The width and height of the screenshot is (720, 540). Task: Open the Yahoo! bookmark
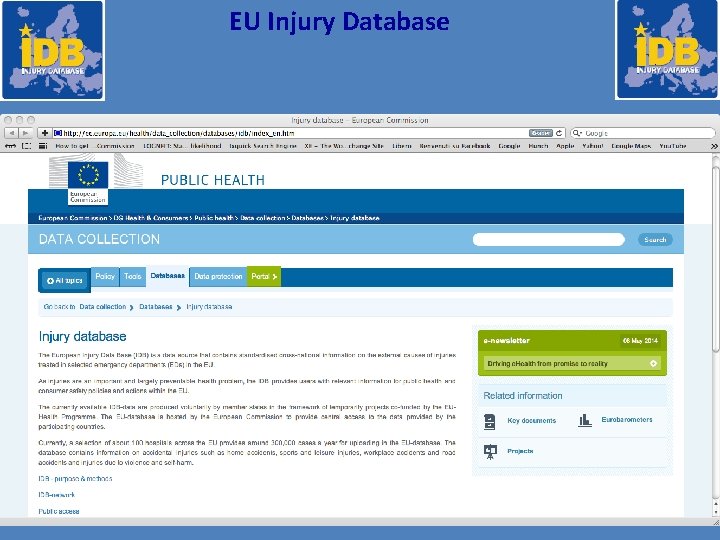click(593, 146)
